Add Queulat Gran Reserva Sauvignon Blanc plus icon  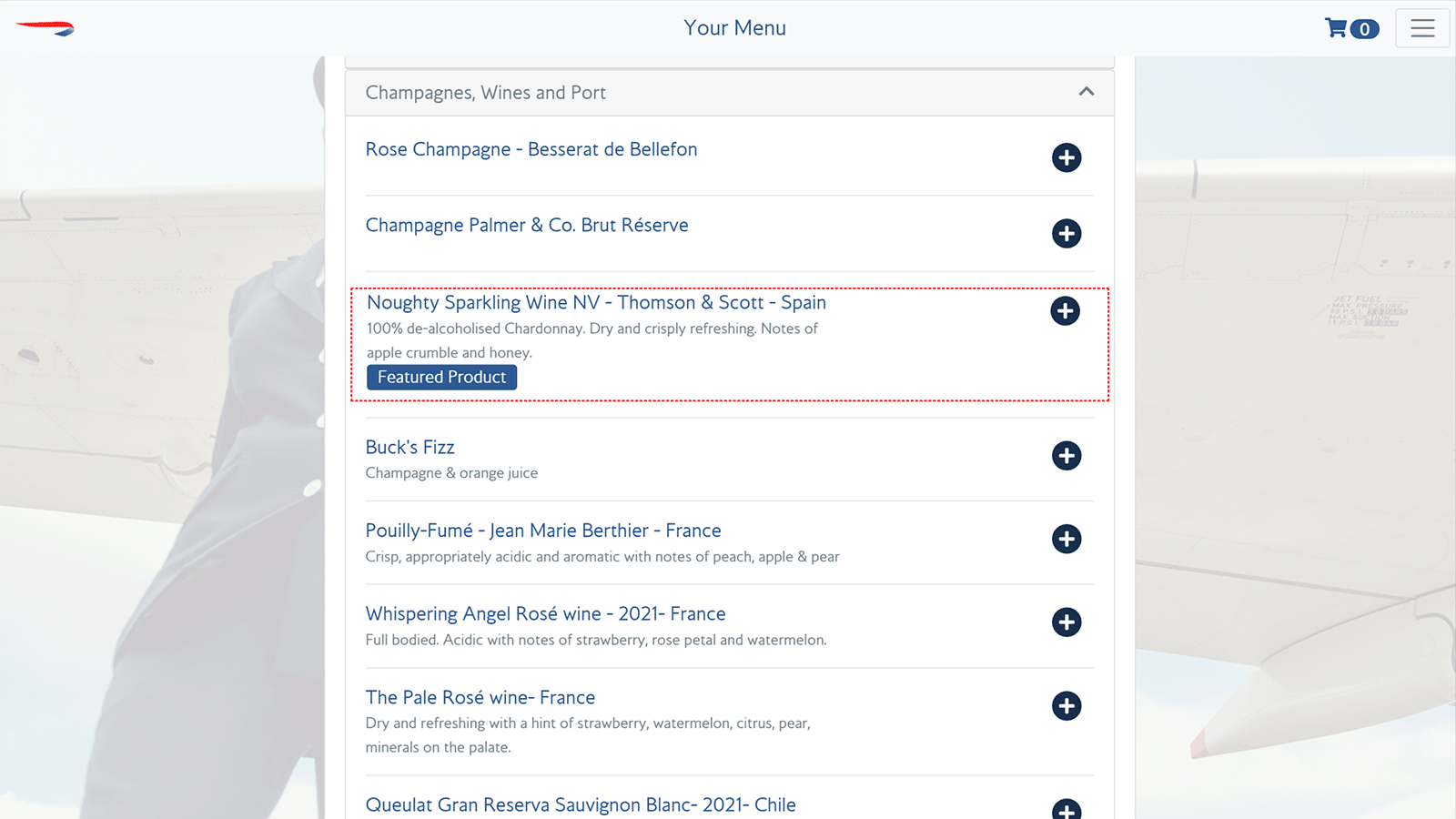pos(1067,809)
